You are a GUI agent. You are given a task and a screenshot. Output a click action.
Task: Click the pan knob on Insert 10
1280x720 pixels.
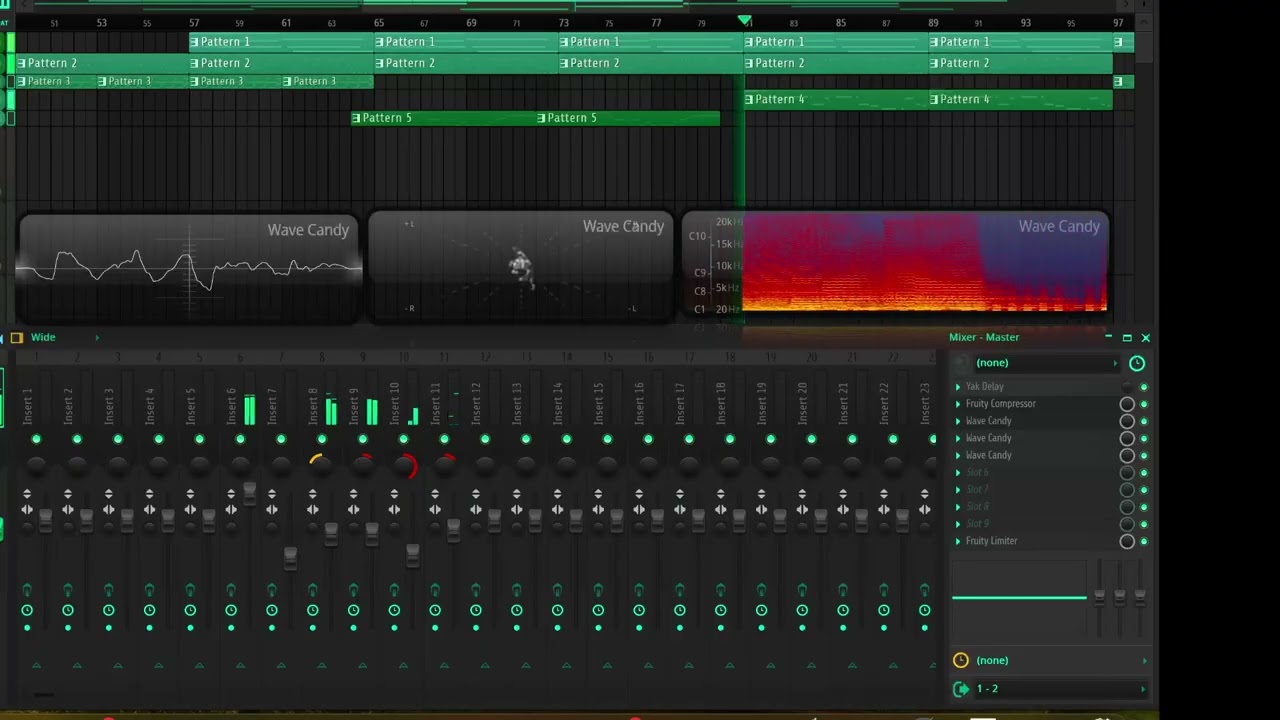click(403, 465)
